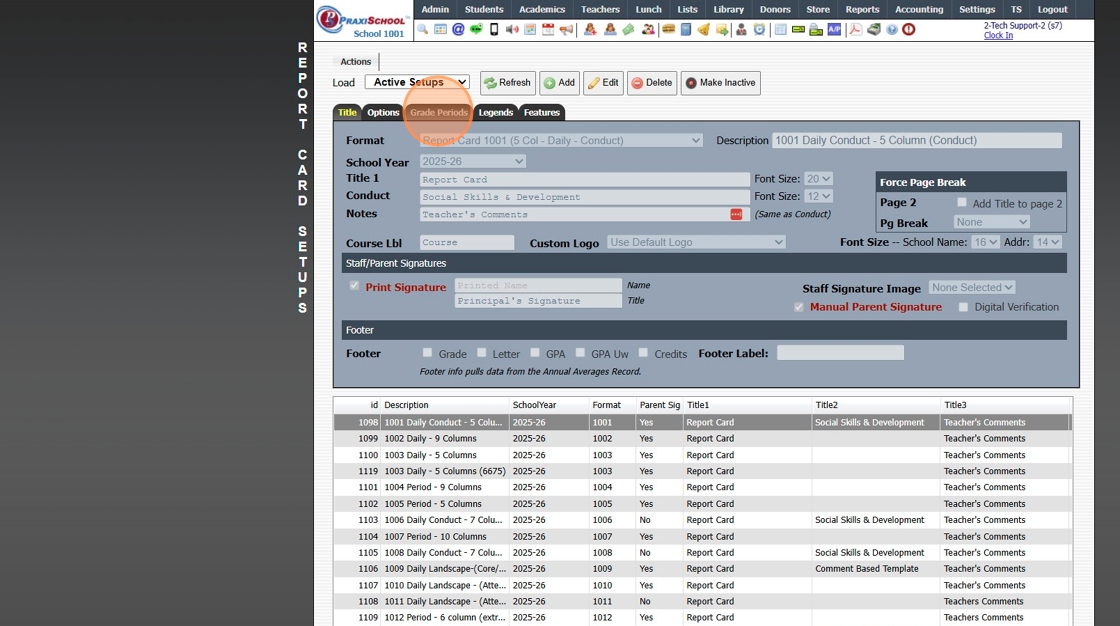Viewport: 1120px width, 626px height.
Task: Open the red calendar toolbar icon
Action: pos(548,29)
